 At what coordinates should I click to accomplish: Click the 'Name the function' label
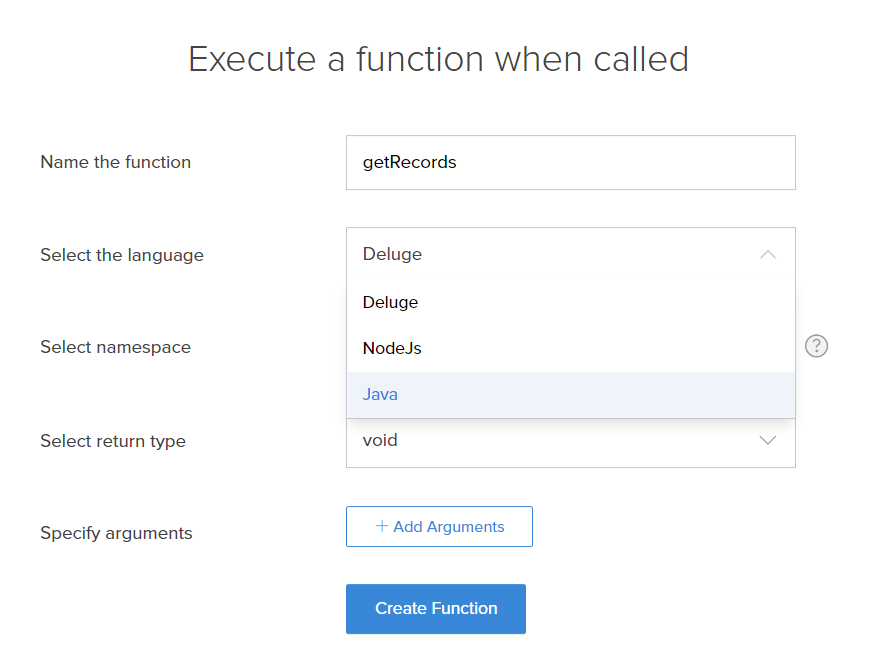[x=116, y=162]
